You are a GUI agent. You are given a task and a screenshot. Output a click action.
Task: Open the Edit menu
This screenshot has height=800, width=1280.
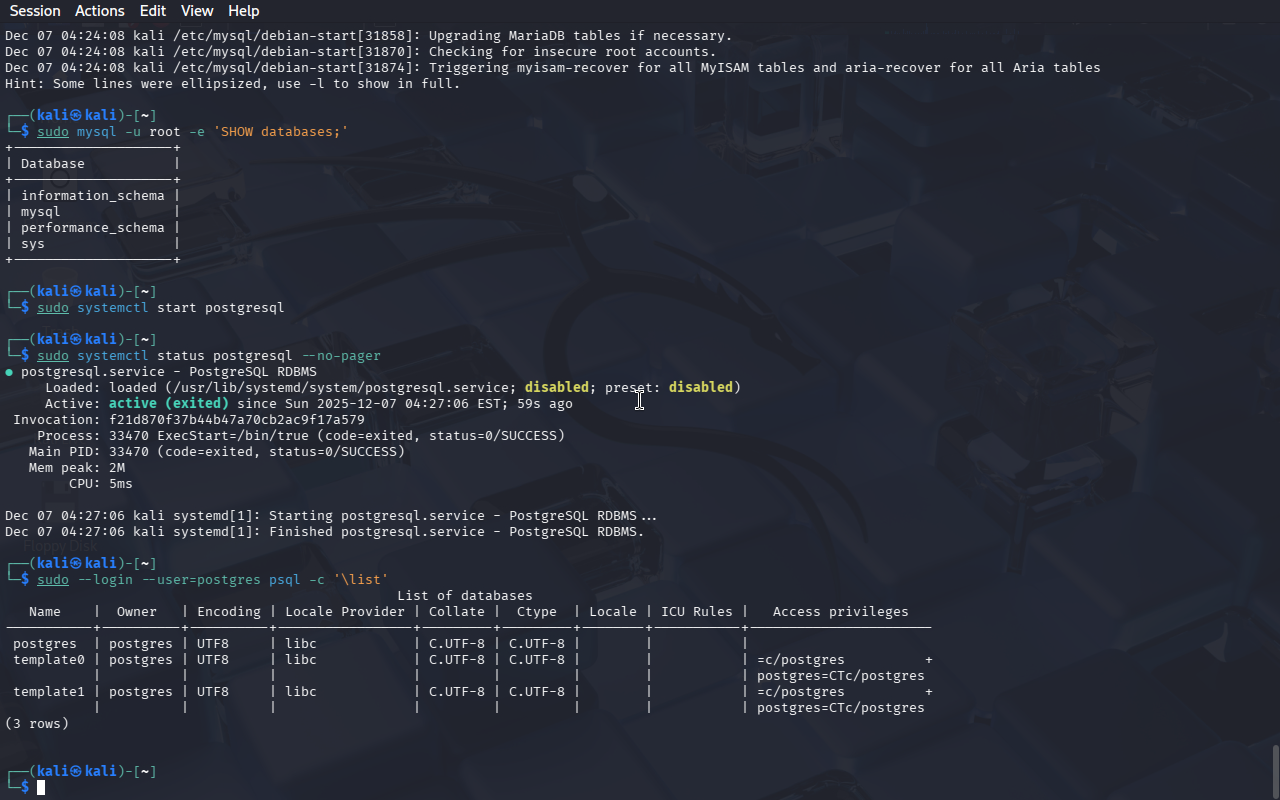(x=153, y=11)
